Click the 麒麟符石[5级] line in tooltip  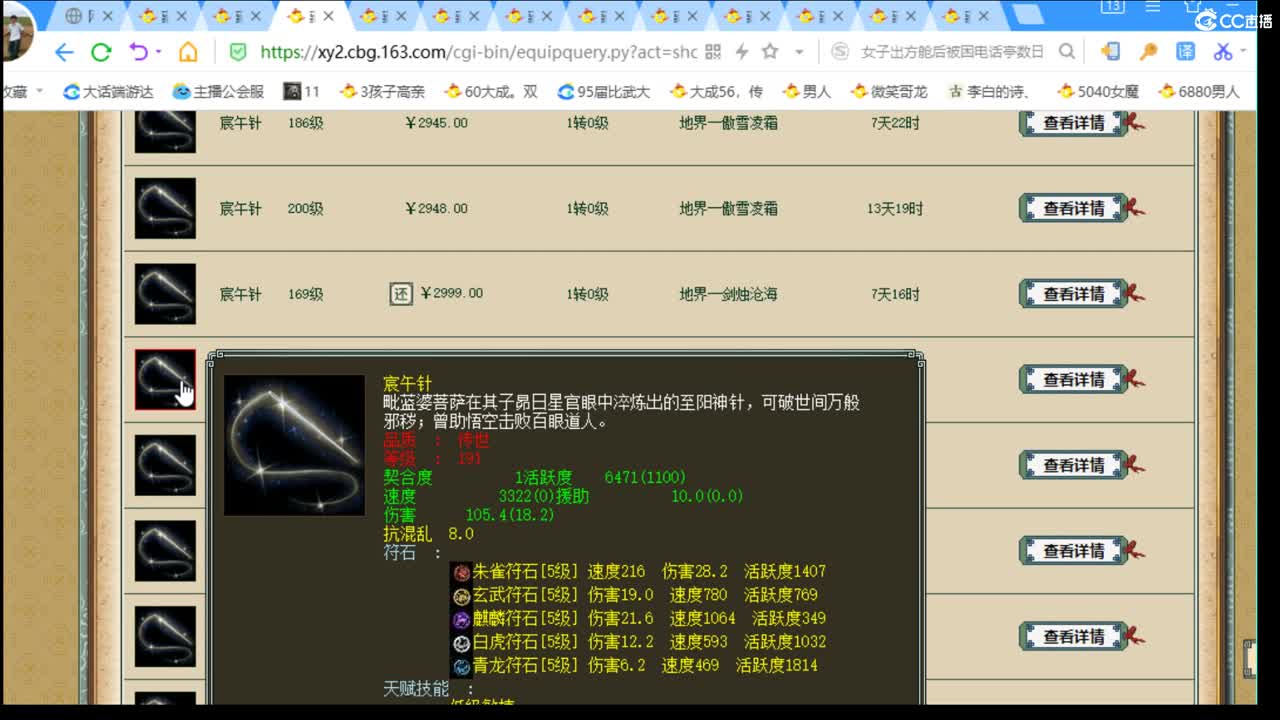[x=639, y=618]
